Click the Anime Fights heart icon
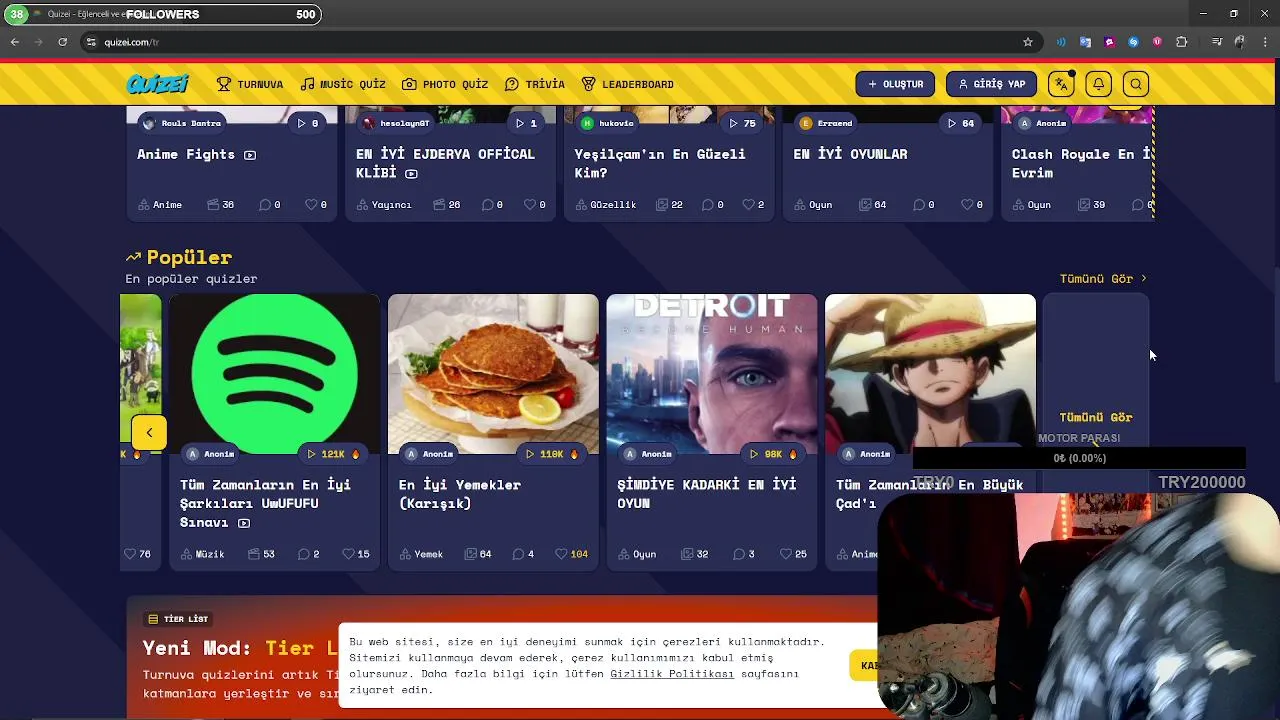The image size is (1280, 720). click(x=311, y=204)
